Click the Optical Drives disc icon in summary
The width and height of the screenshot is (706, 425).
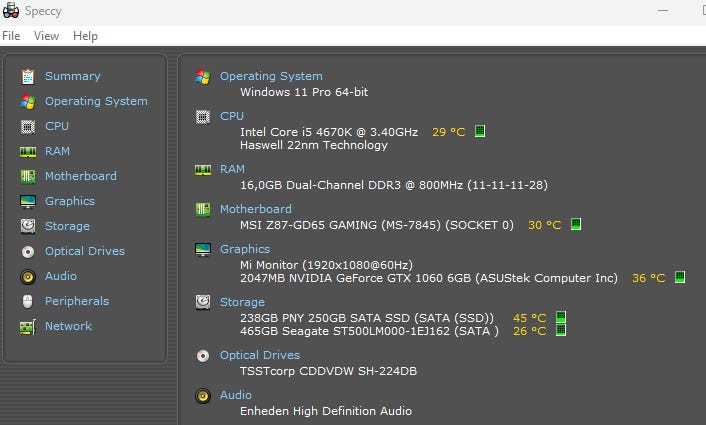[203, 357]
